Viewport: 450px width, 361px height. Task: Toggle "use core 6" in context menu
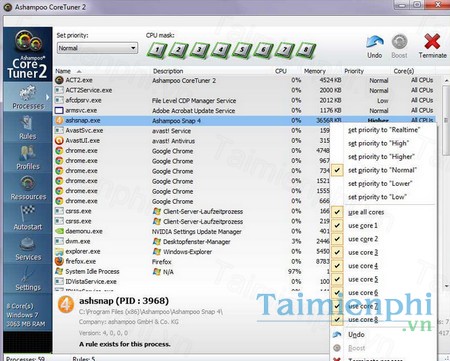(384, 293)
